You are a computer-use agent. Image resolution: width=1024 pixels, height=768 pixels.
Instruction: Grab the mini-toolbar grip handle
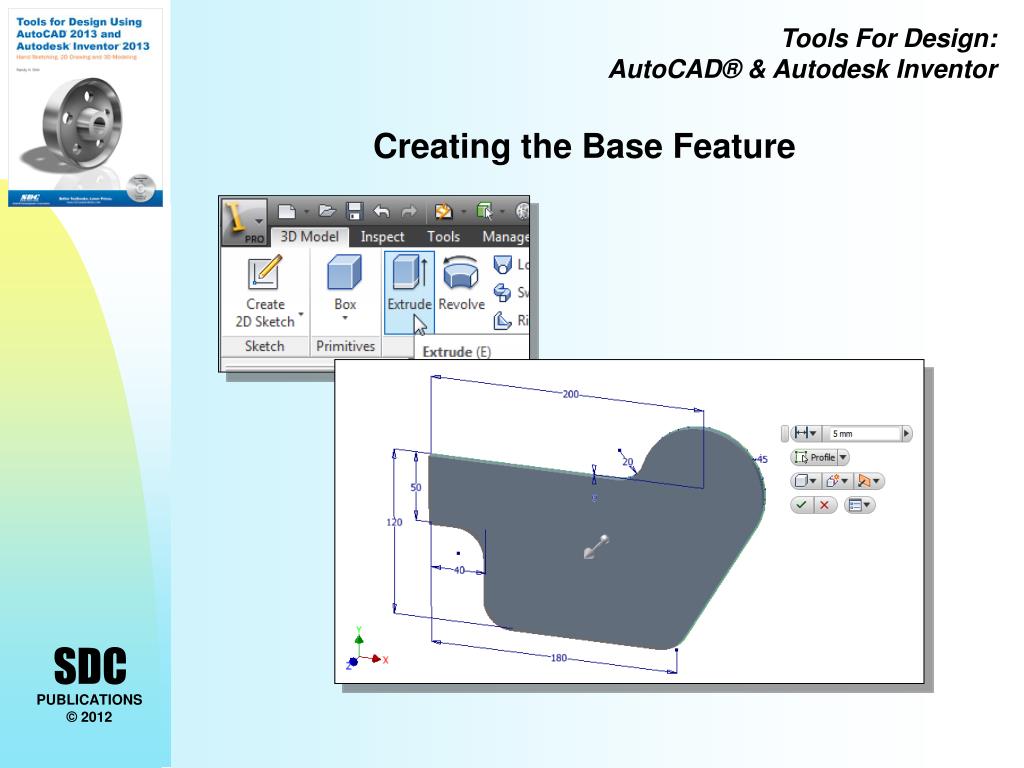(x=784, y=433)
